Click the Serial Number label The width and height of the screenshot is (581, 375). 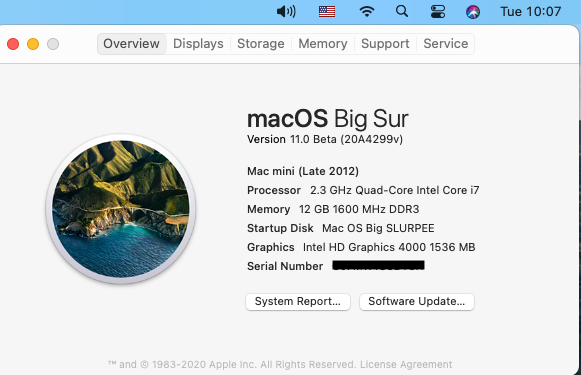(285, 266)
